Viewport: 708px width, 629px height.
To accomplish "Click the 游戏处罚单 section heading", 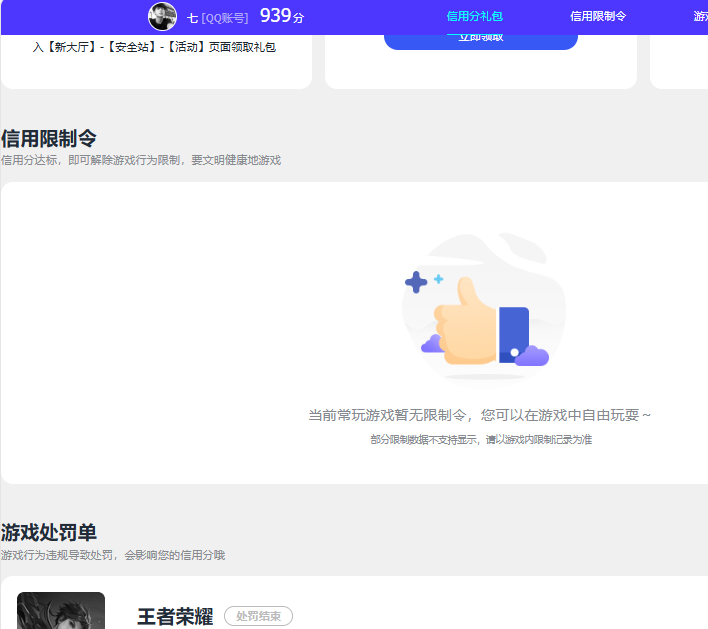I will point(49,532).
